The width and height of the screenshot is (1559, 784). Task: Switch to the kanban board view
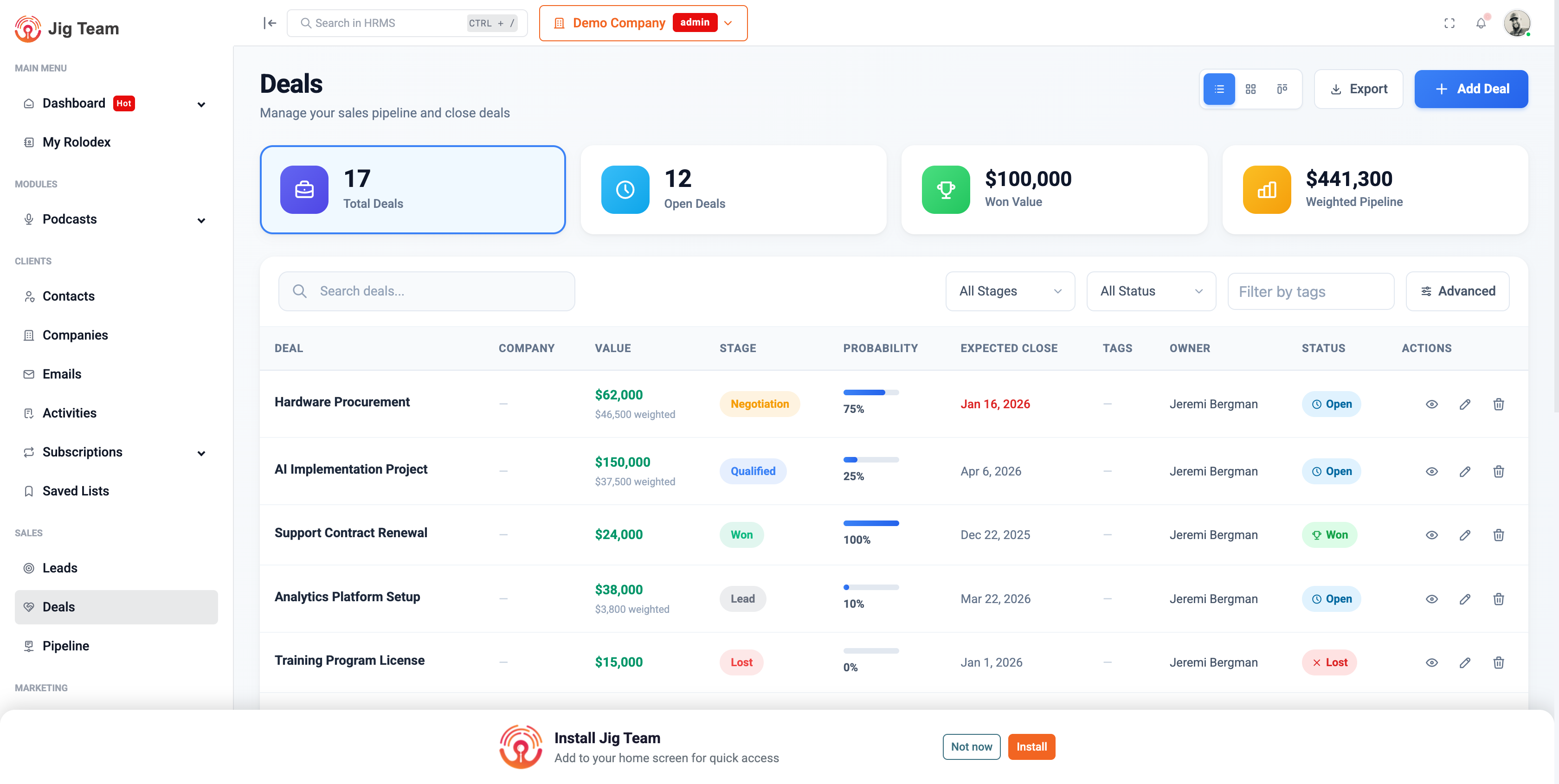click(x=1282, y=89)
